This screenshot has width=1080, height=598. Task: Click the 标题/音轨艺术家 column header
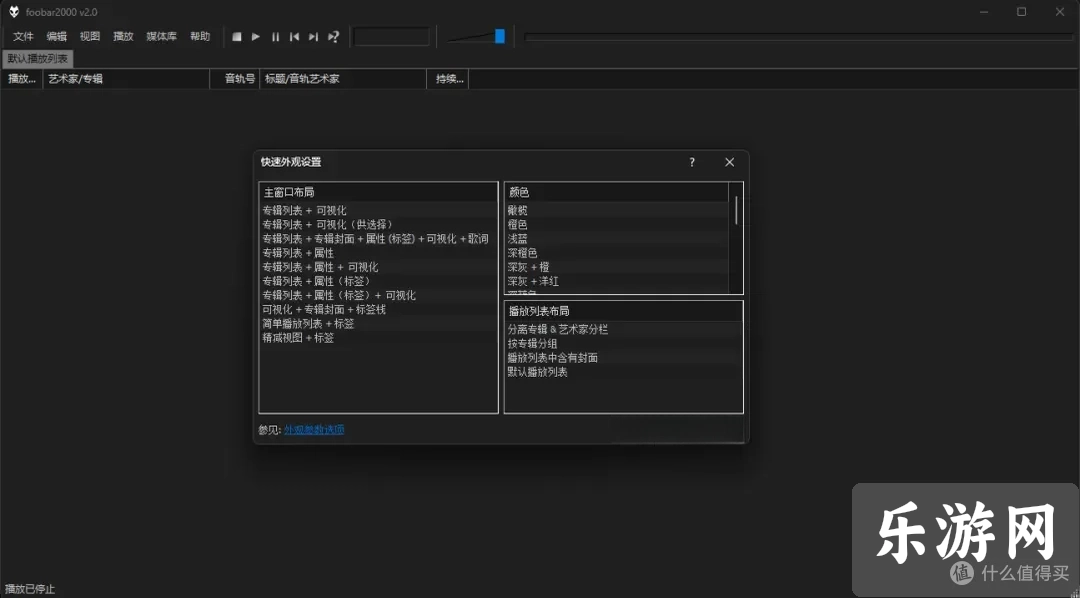coord(344,79)
